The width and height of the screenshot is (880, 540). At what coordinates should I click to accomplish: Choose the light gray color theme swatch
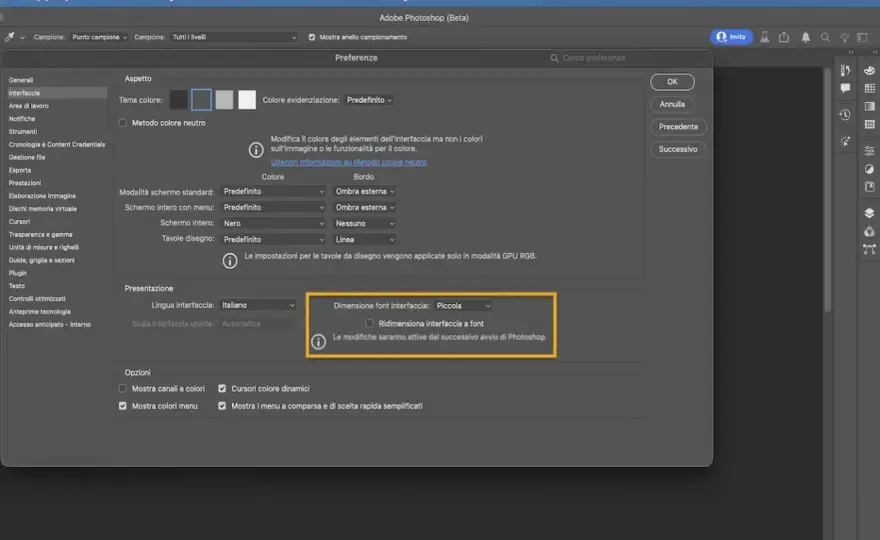click(x=224, y=100)
